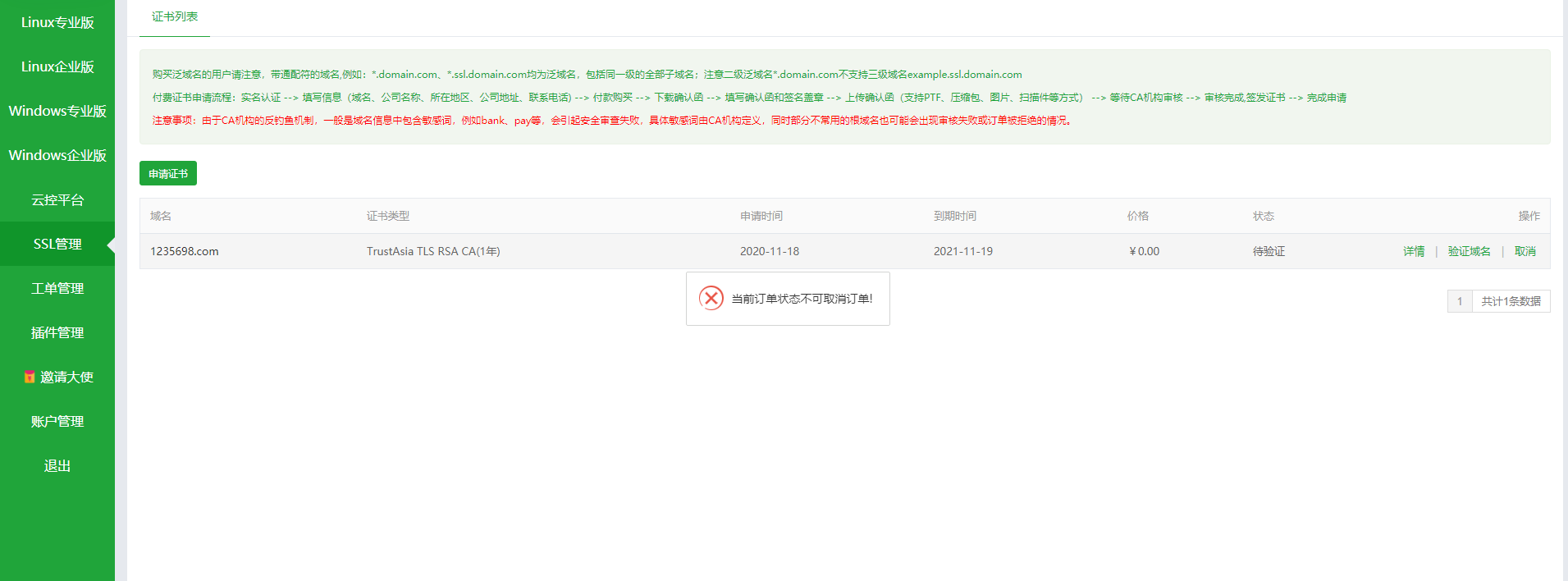Click the 付费证书申请流程 notice line
1568x581 pixels.
(749, 98)
